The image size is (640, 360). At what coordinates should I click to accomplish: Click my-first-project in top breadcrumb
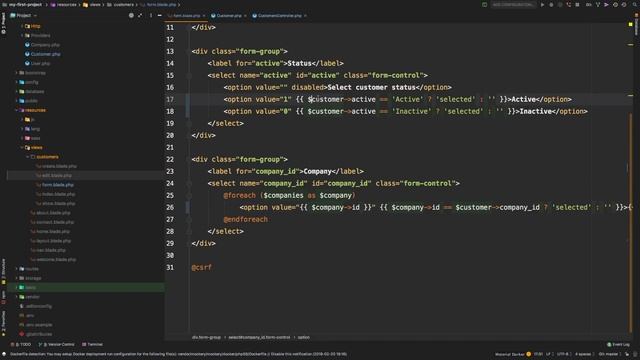(x=25, y=4)
